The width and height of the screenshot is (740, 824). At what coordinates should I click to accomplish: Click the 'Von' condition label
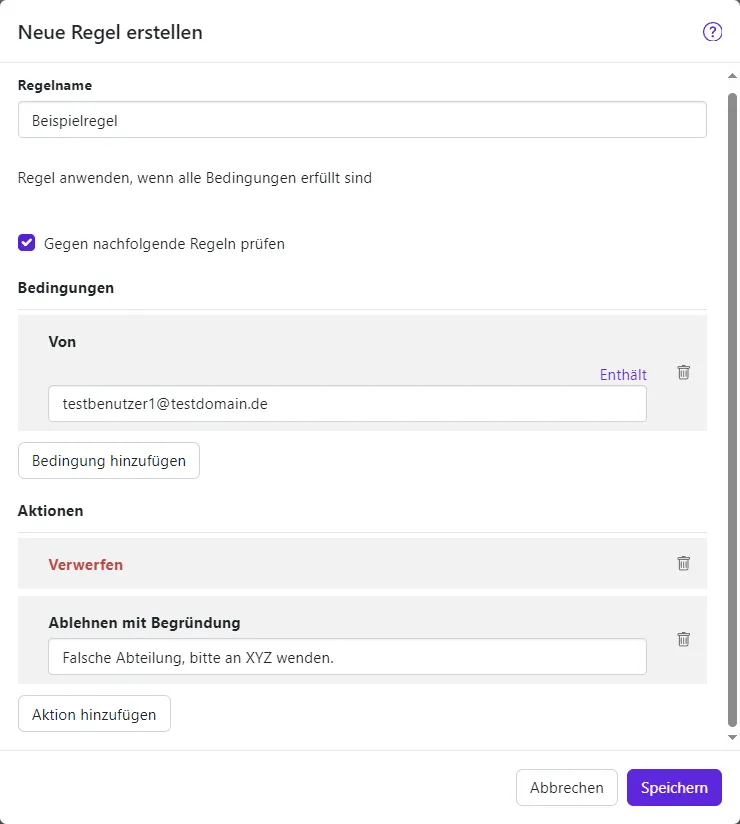pyautogui.click(x=62, y=342)
